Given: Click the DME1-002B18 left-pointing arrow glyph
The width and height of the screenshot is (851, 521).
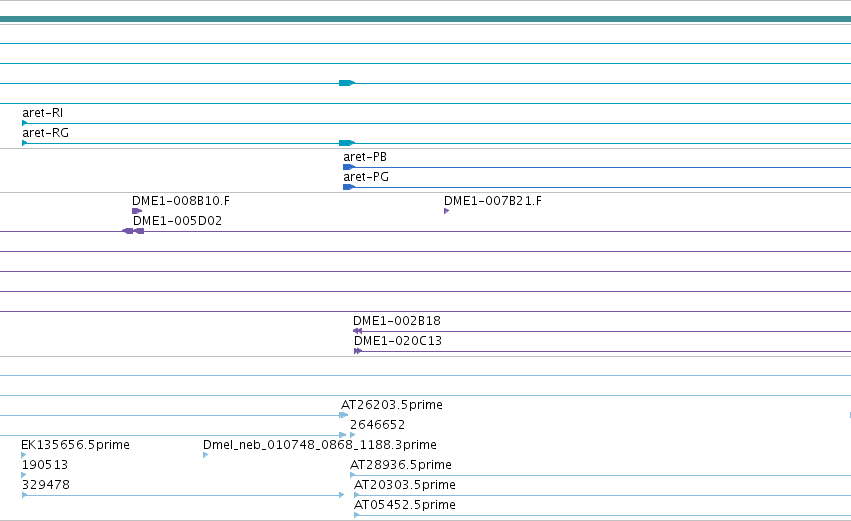Looking at the screenshot, I should pyautogui.click(x=357, y=331).
